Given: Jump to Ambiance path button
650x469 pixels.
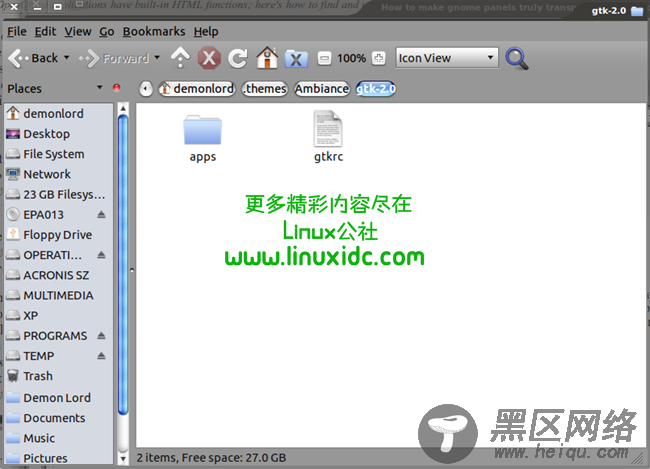Looking at the screenshot, I should pos(322,88).
